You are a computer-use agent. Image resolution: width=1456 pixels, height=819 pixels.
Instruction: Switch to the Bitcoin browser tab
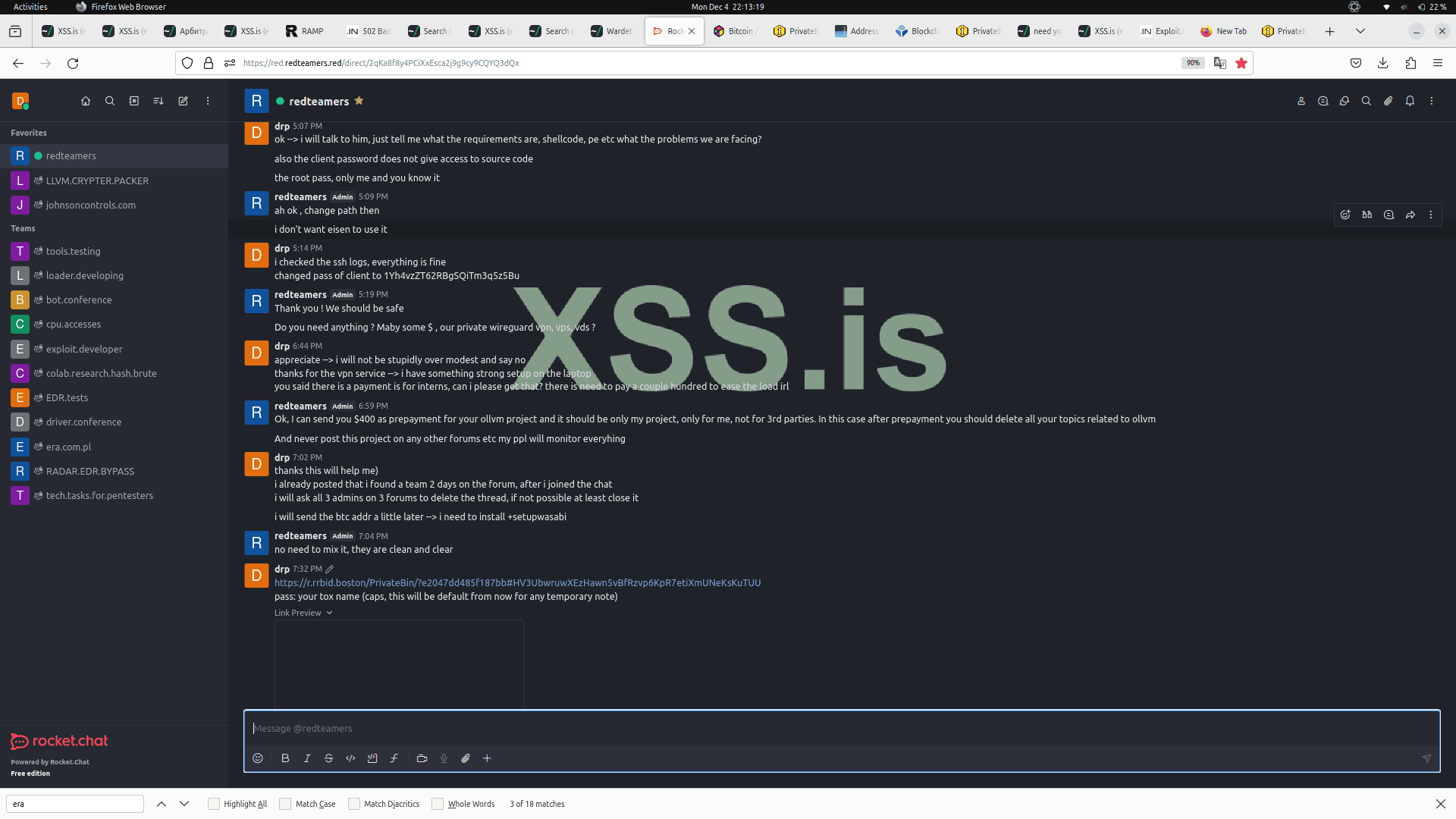click(x=734, y=31)
